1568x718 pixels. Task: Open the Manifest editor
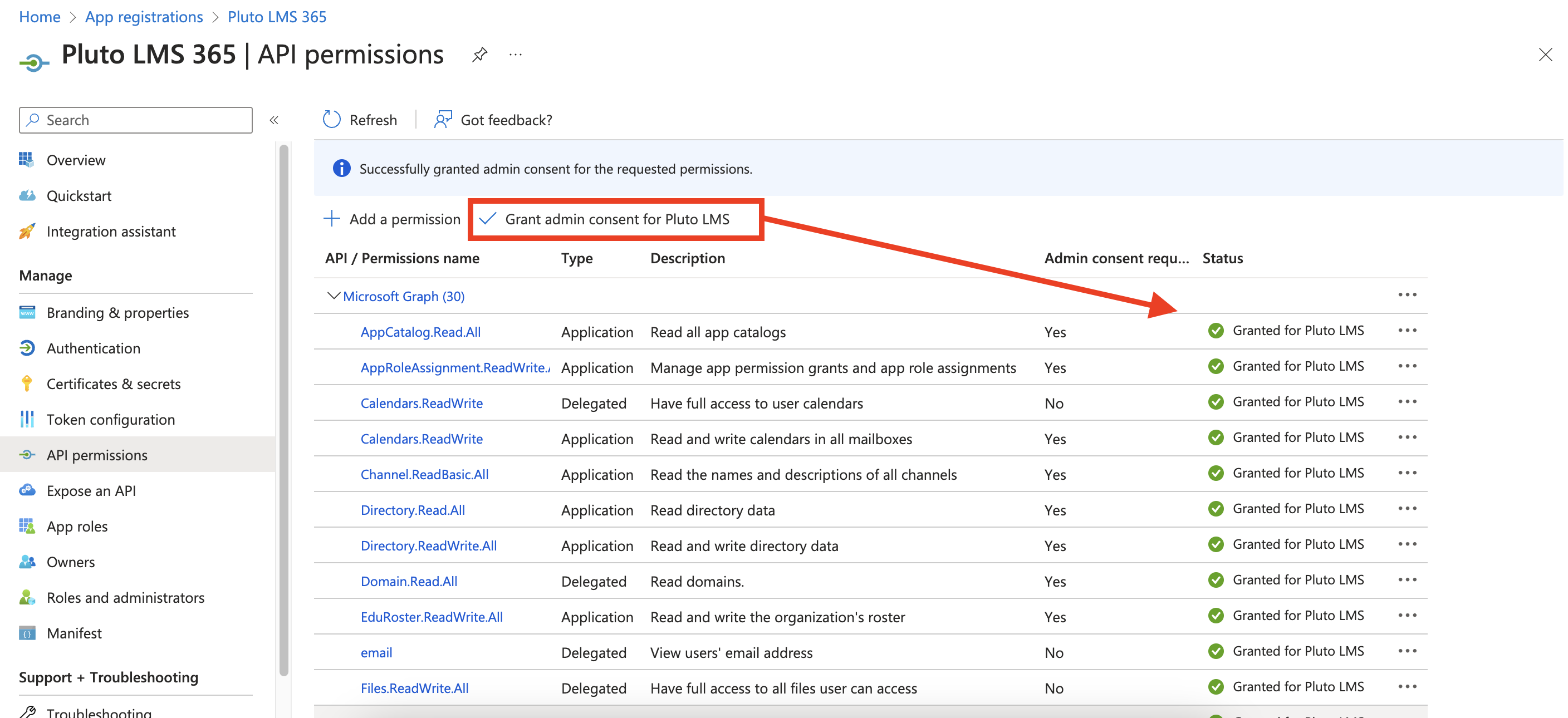(x=73, y=633)
